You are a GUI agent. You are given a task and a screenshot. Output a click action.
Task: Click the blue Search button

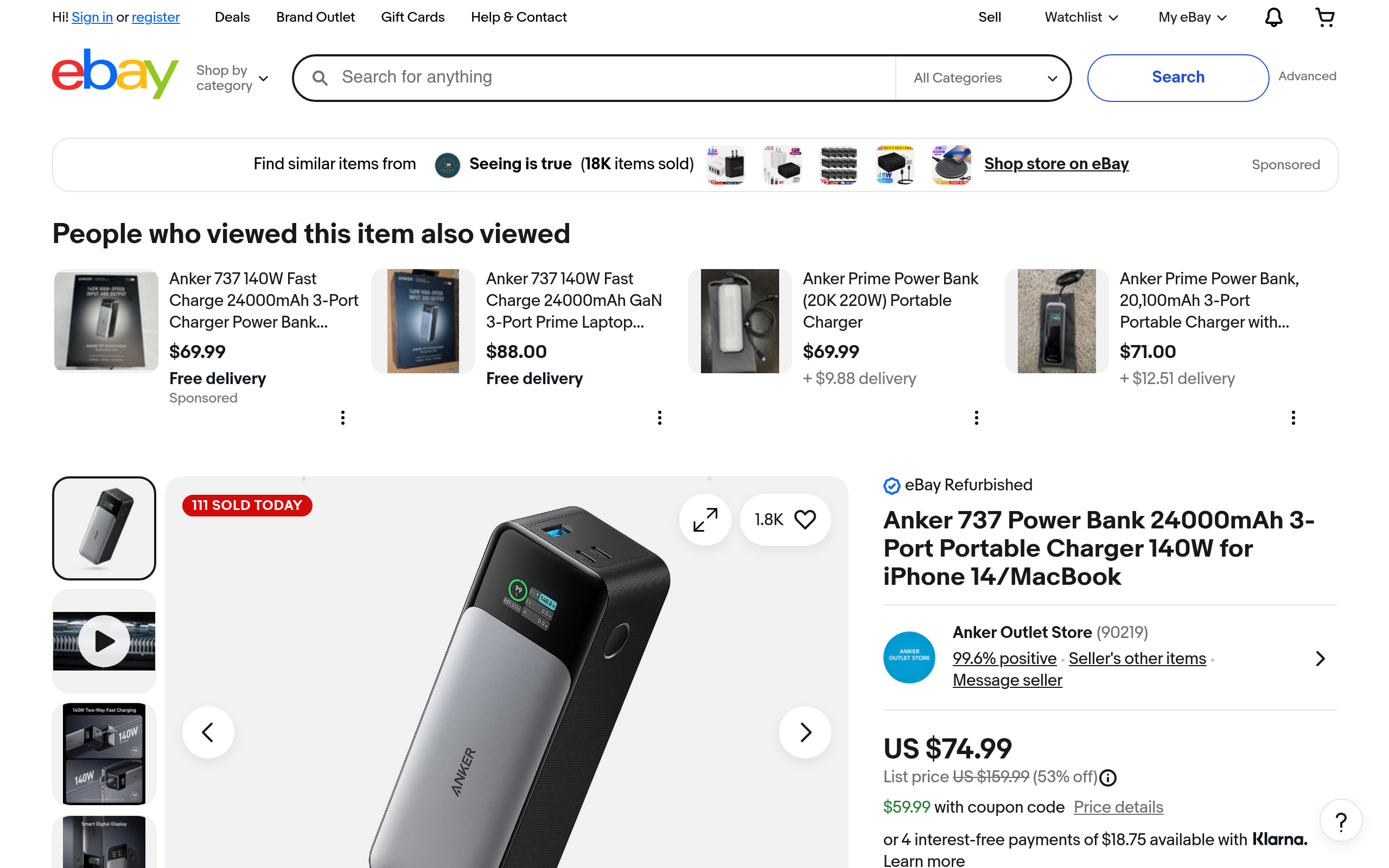1177,78
